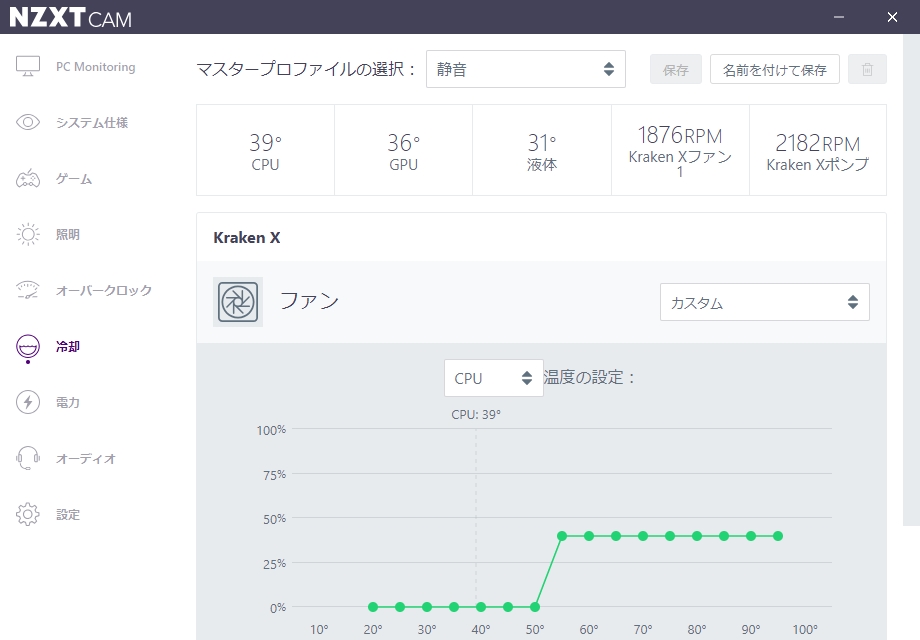Screen dimensions: 920x640
Task: Click the trash can delete profile icon
Action: (x=867, y=69)
